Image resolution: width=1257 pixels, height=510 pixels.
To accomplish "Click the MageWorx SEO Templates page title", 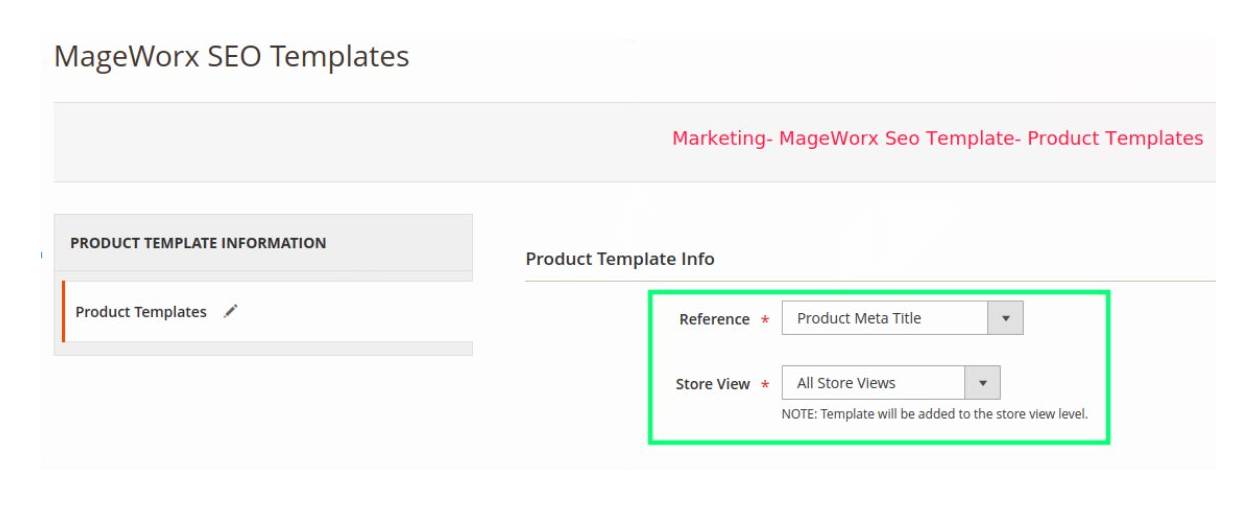I will point(231,56).
